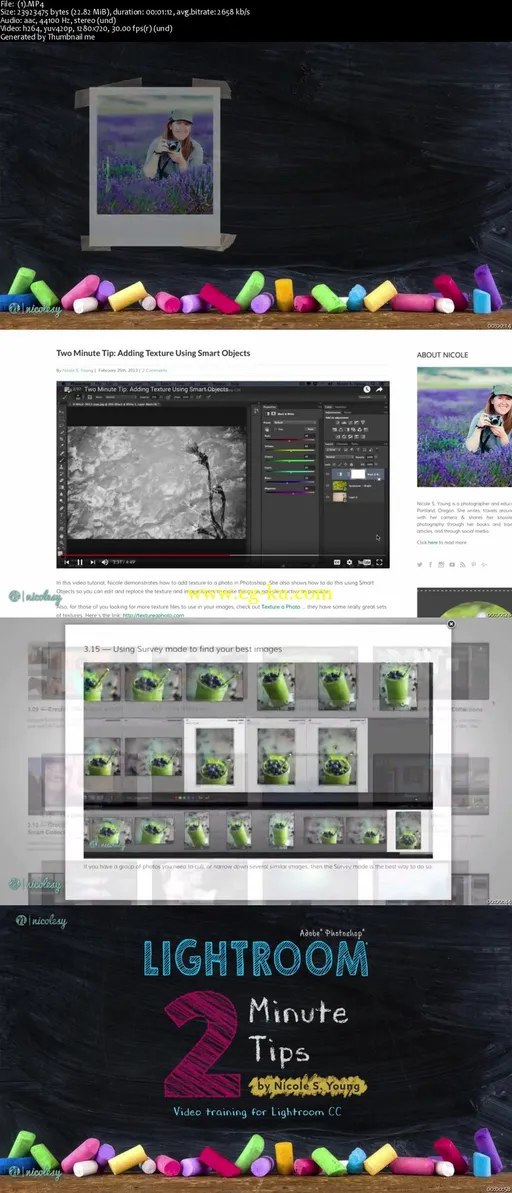The width and height of the screenshot is (512, 1193).
Task: Open Nicole's Pinterest icon link
Action: 474,565
